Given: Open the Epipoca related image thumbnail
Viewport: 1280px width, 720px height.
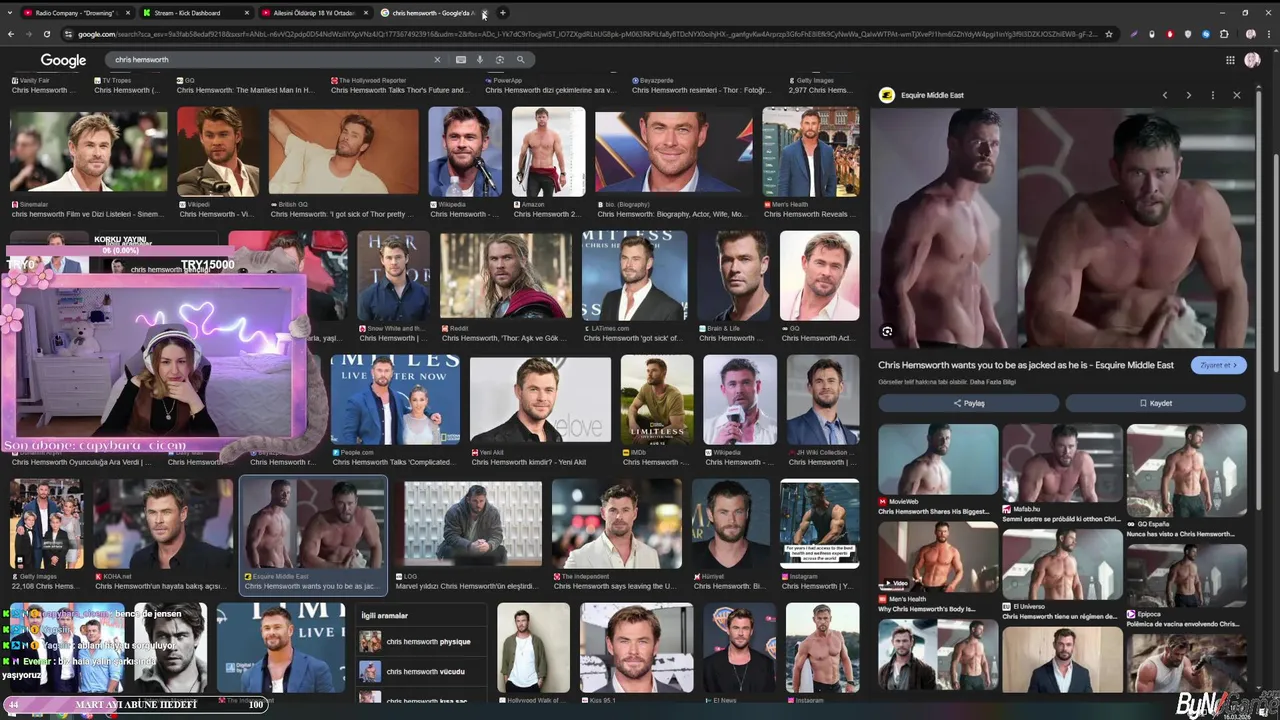Looking at the screenshot, I should (x=1186, y=575).
